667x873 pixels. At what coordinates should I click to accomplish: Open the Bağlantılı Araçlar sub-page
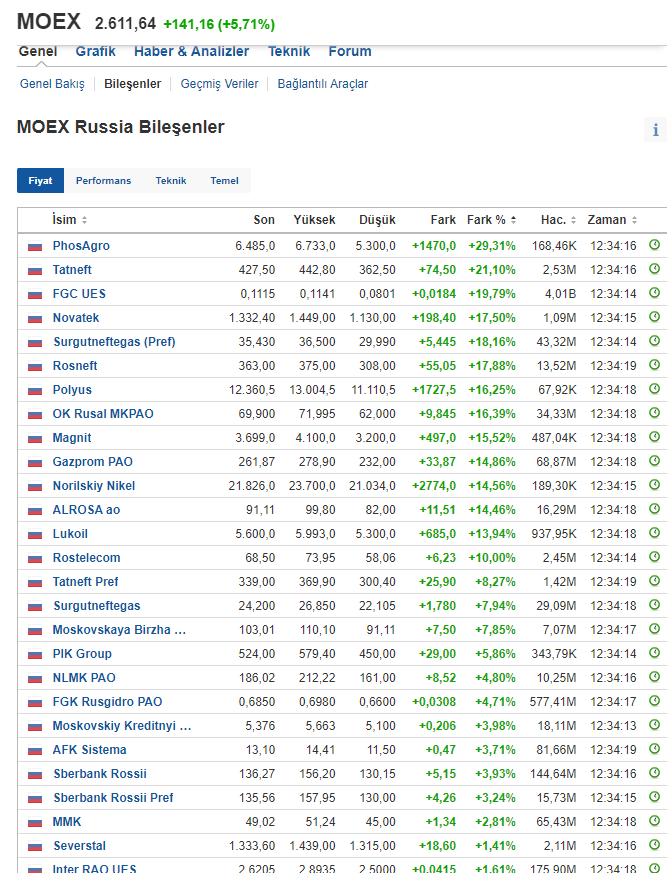323,84
